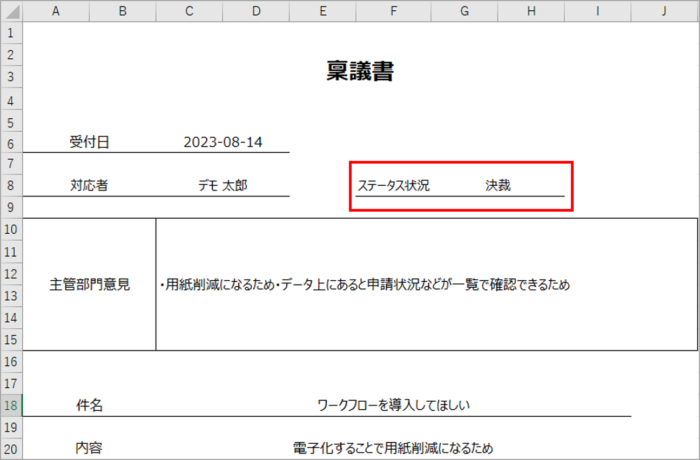The height and width of the screenshot is (460, 700).
Task: Select row 2 header
Action: (x=11, y=55)
